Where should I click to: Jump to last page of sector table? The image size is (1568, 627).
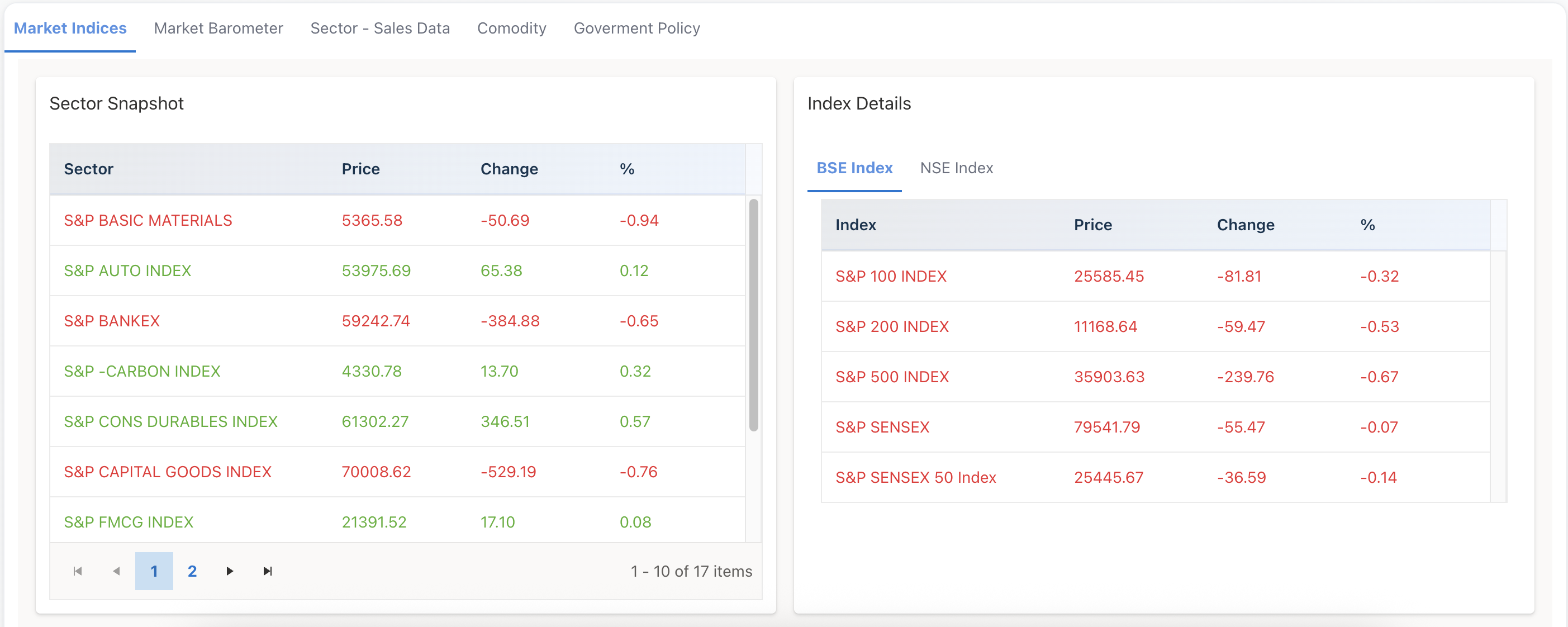[x=267, y=571]
